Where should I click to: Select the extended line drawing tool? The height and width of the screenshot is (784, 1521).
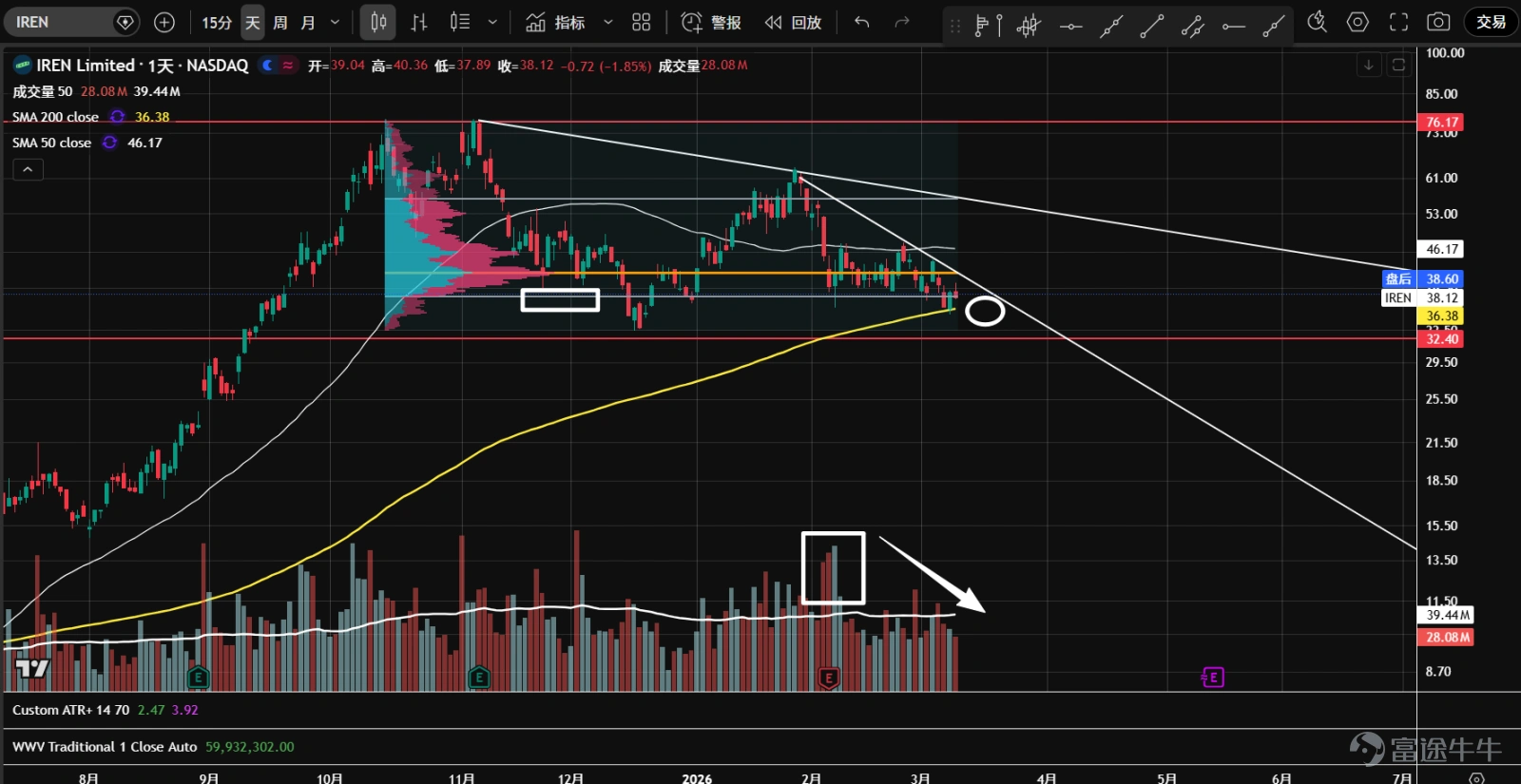click(1111, 26)
